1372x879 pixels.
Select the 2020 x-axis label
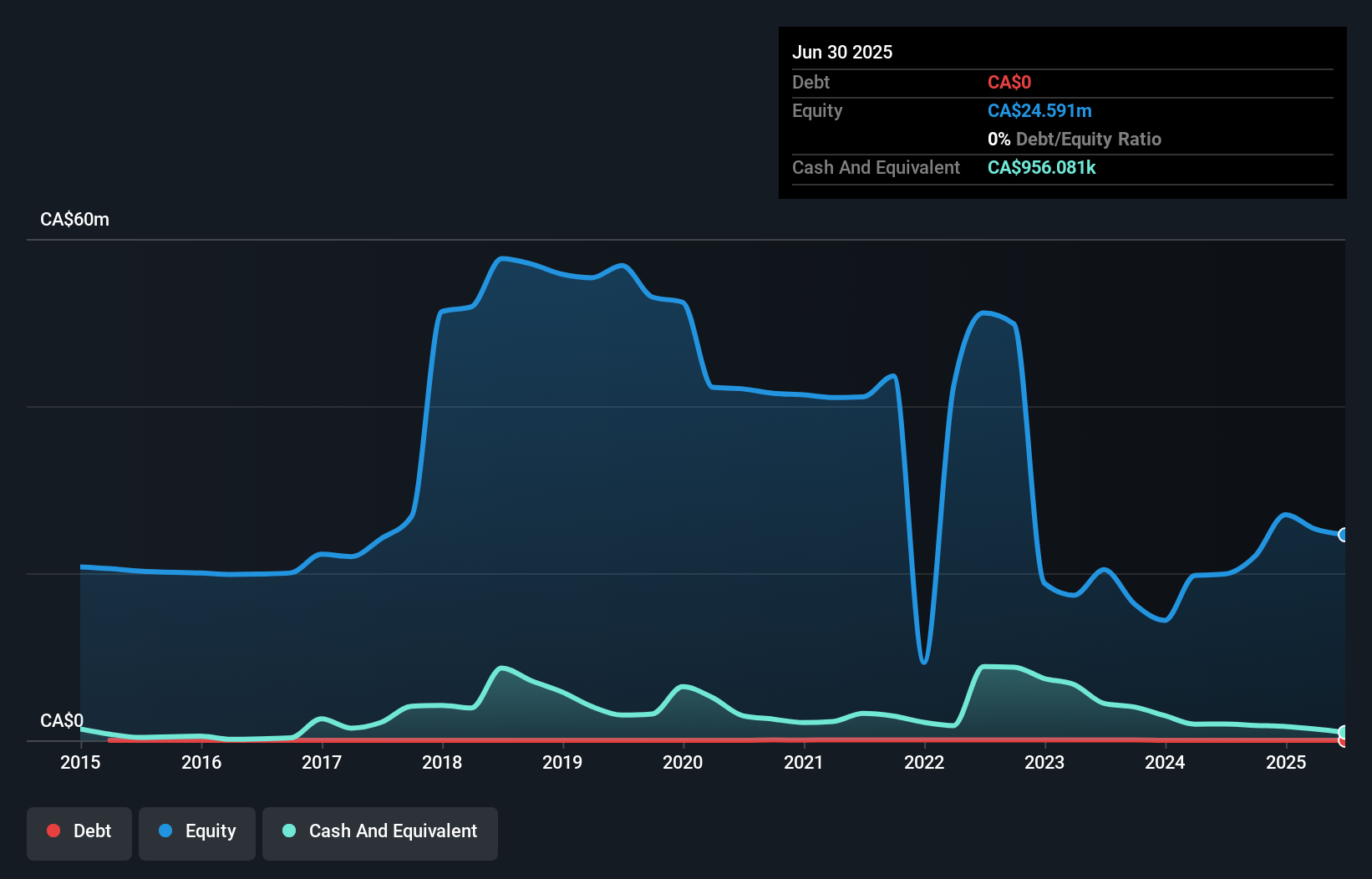pos(683,762)
